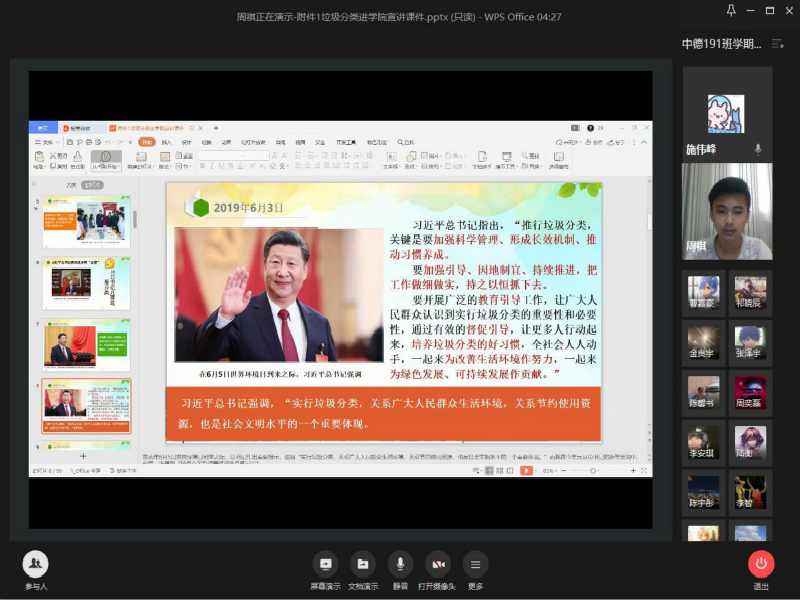The height and width of the screenshot is (600, 800).
Task: Toggle the pin window on top icon
Action: pos(731,10)
